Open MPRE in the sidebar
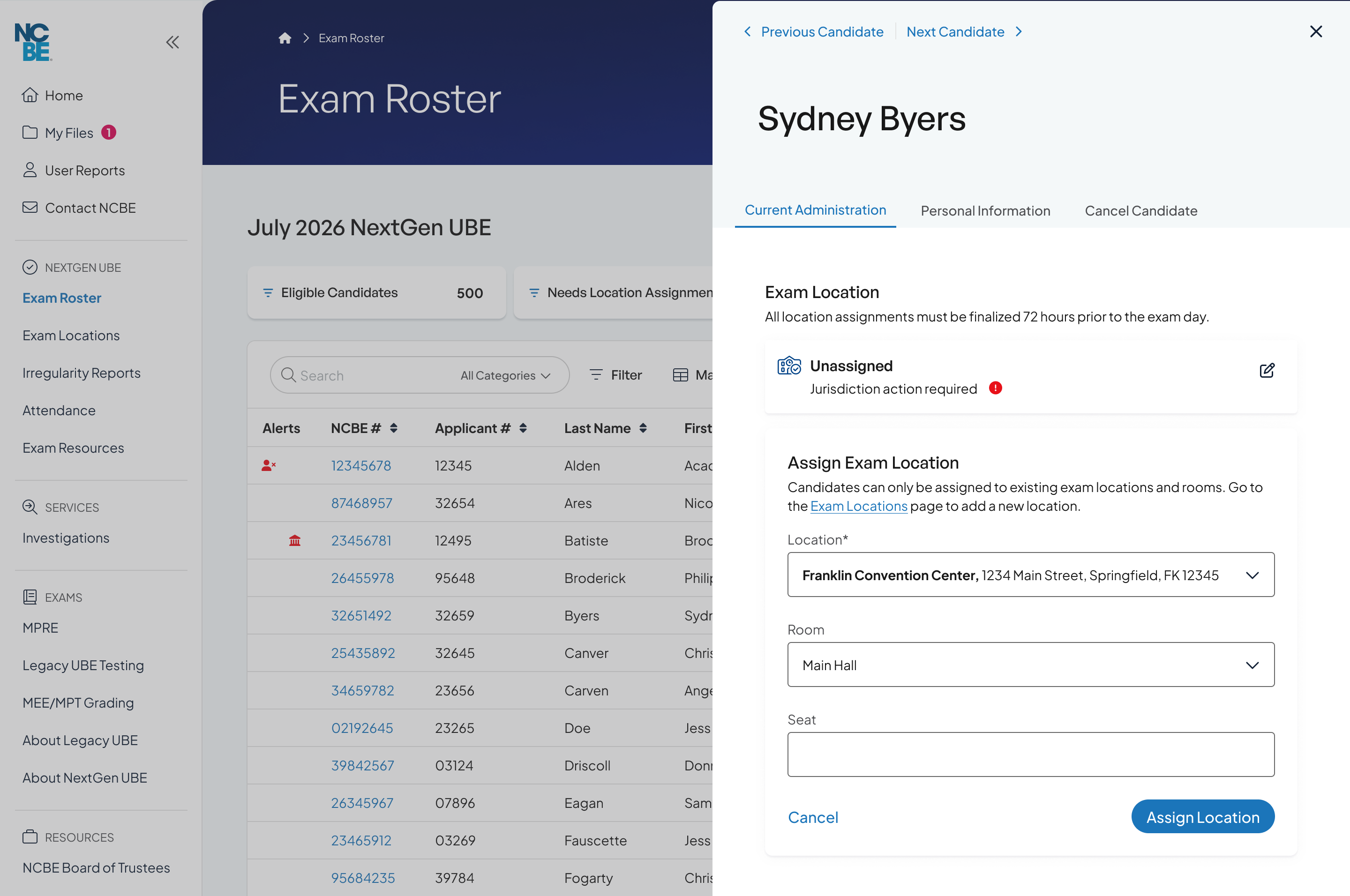Screen dimensions: 1350x896 (x=40, y=628)
